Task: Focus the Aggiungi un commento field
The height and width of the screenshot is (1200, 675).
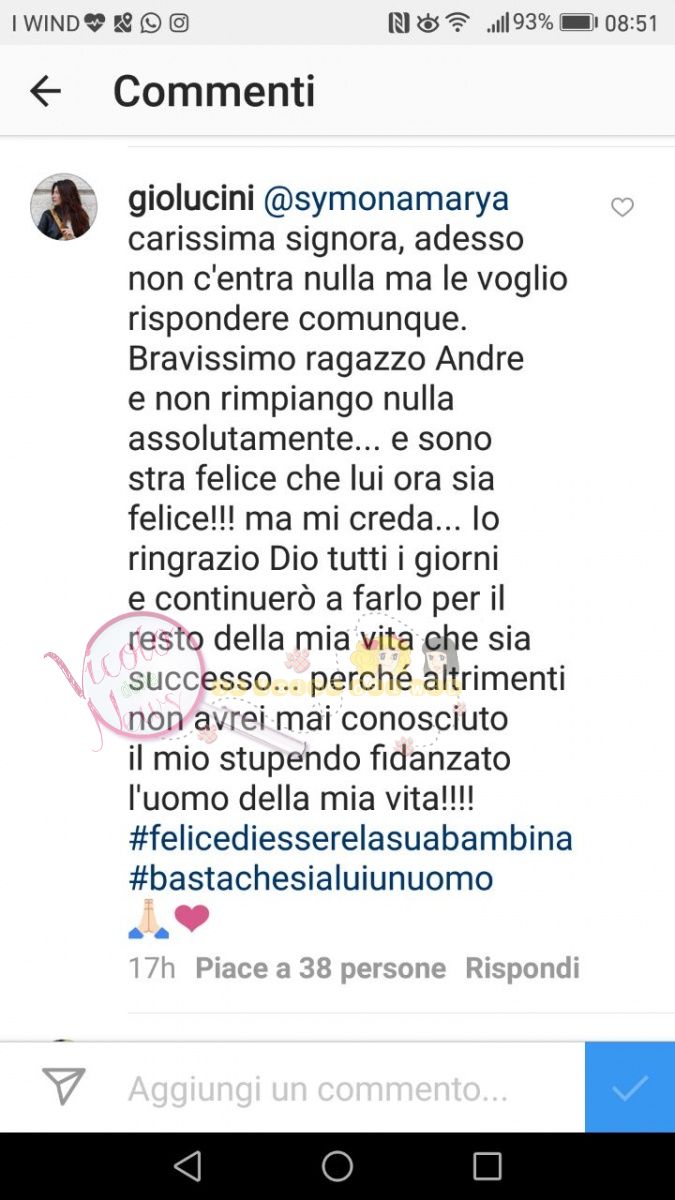Action: (318, 1088)
